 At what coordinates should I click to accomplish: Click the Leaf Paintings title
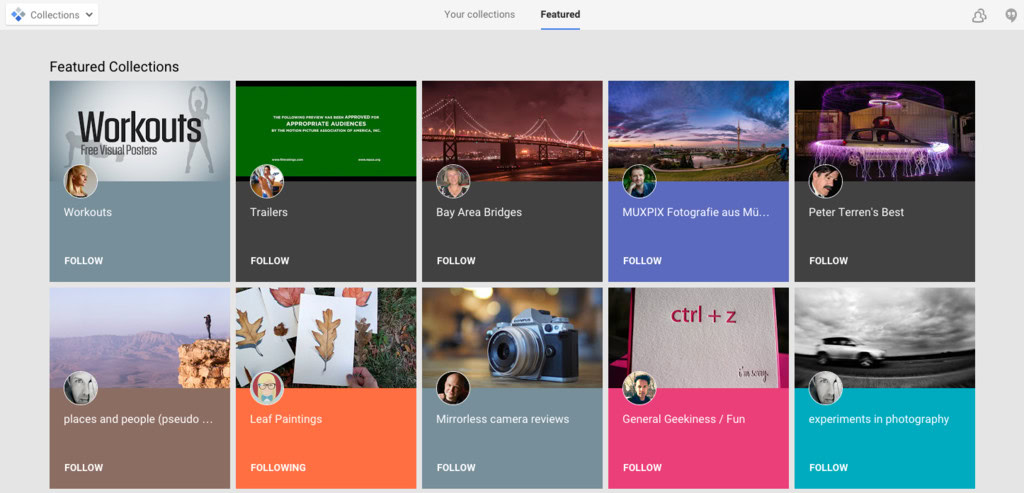pos(285,419)
